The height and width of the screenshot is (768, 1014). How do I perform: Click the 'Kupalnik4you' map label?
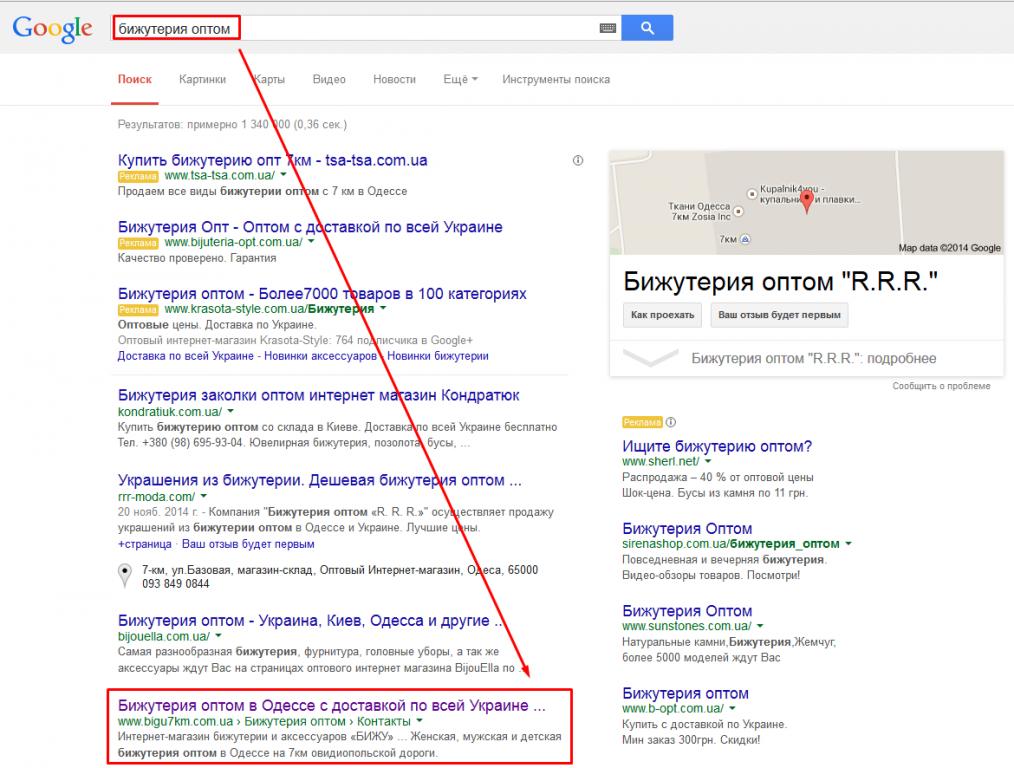[810, 194]
